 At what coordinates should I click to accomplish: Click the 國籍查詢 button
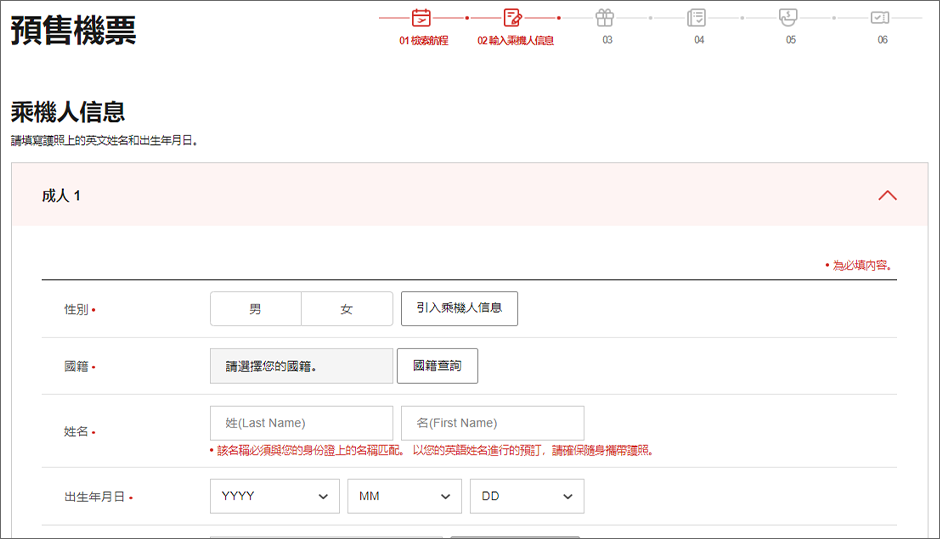[437, 366]
